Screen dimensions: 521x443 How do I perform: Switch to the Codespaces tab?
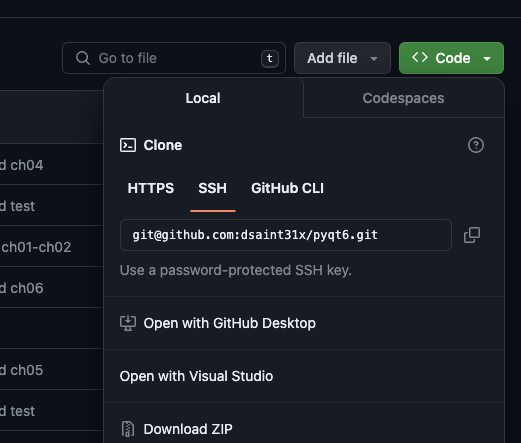coord(403,98)
